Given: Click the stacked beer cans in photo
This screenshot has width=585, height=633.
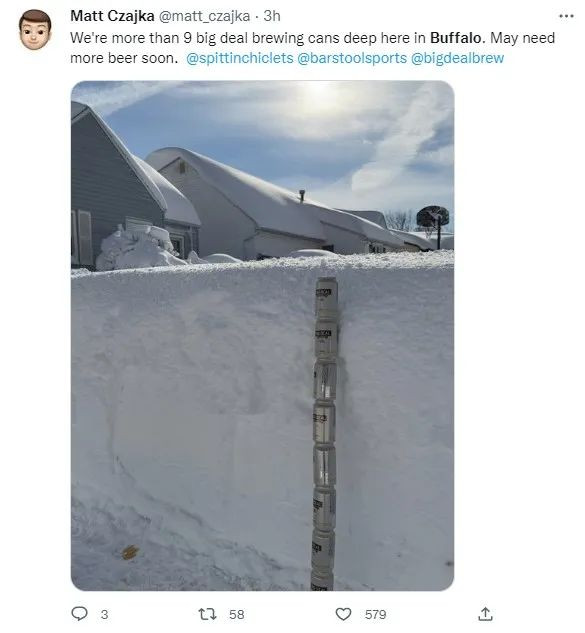Looking at the screenshot, I should pos(325,434).
